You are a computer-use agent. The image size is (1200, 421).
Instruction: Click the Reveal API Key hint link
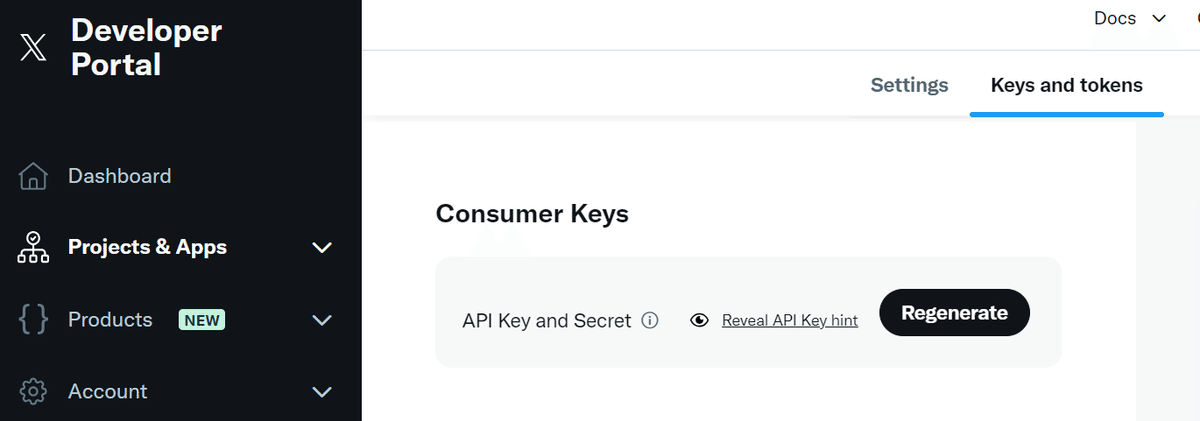[x=790, y=320]
